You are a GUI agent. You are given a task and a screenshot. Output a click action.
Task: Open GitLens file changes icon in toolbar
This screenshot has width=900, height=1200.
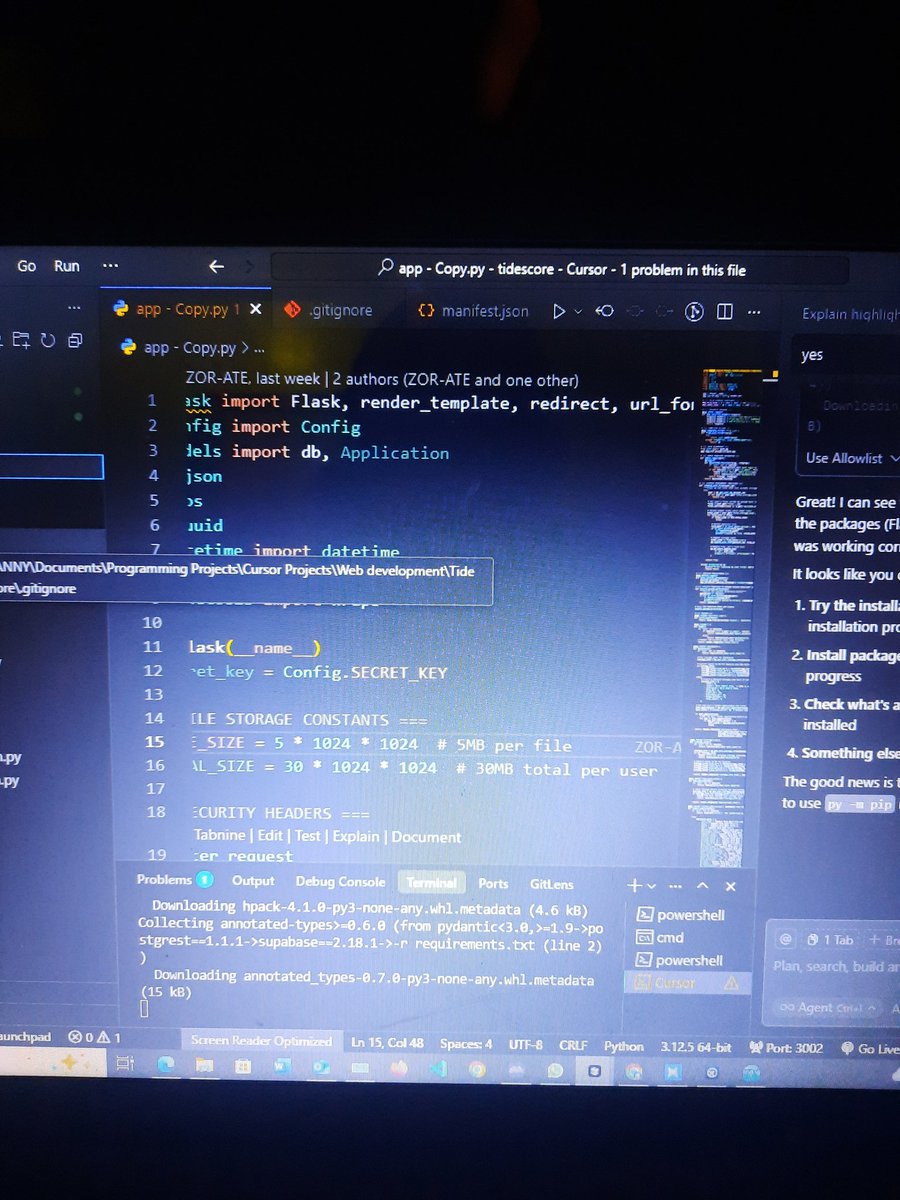pyautogui.click(x=605, y=311)
